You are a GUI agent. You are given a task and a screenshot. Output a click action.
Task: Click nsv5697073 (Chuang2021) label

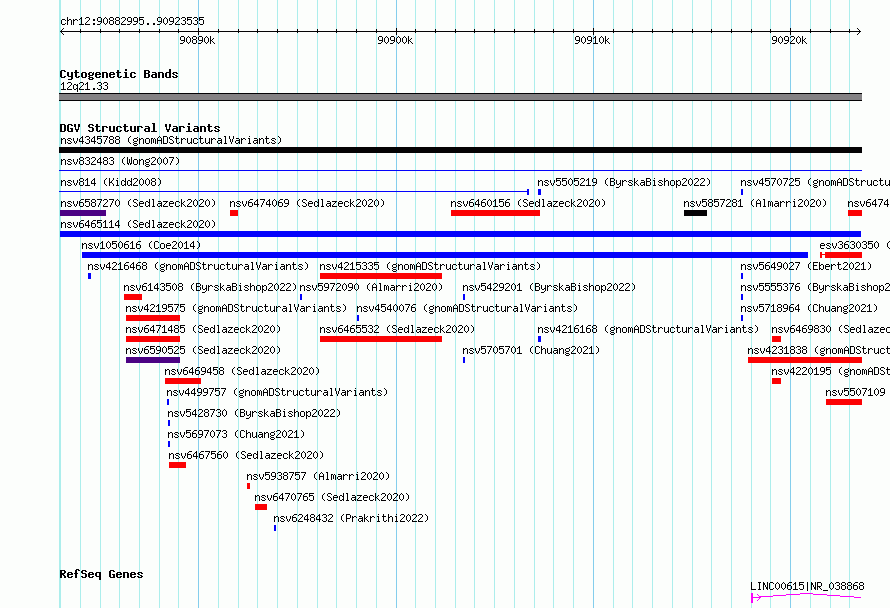point(236,434)
